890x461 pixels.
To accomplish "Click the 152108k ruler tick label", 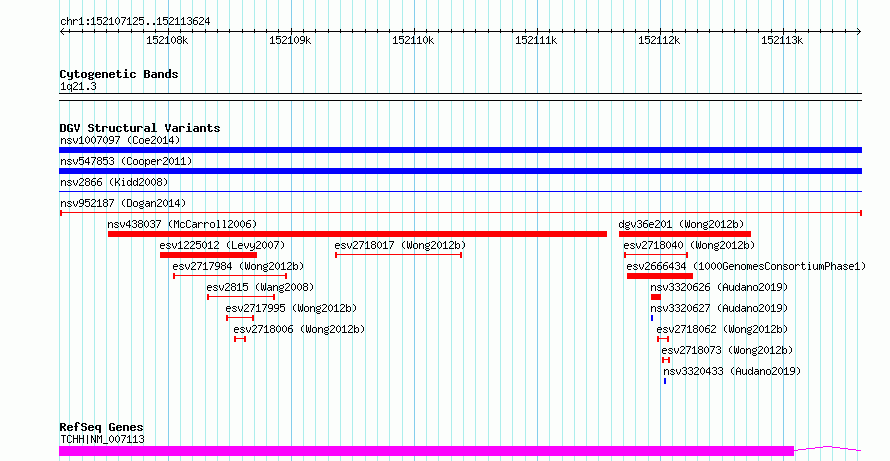I will [167, 40].
